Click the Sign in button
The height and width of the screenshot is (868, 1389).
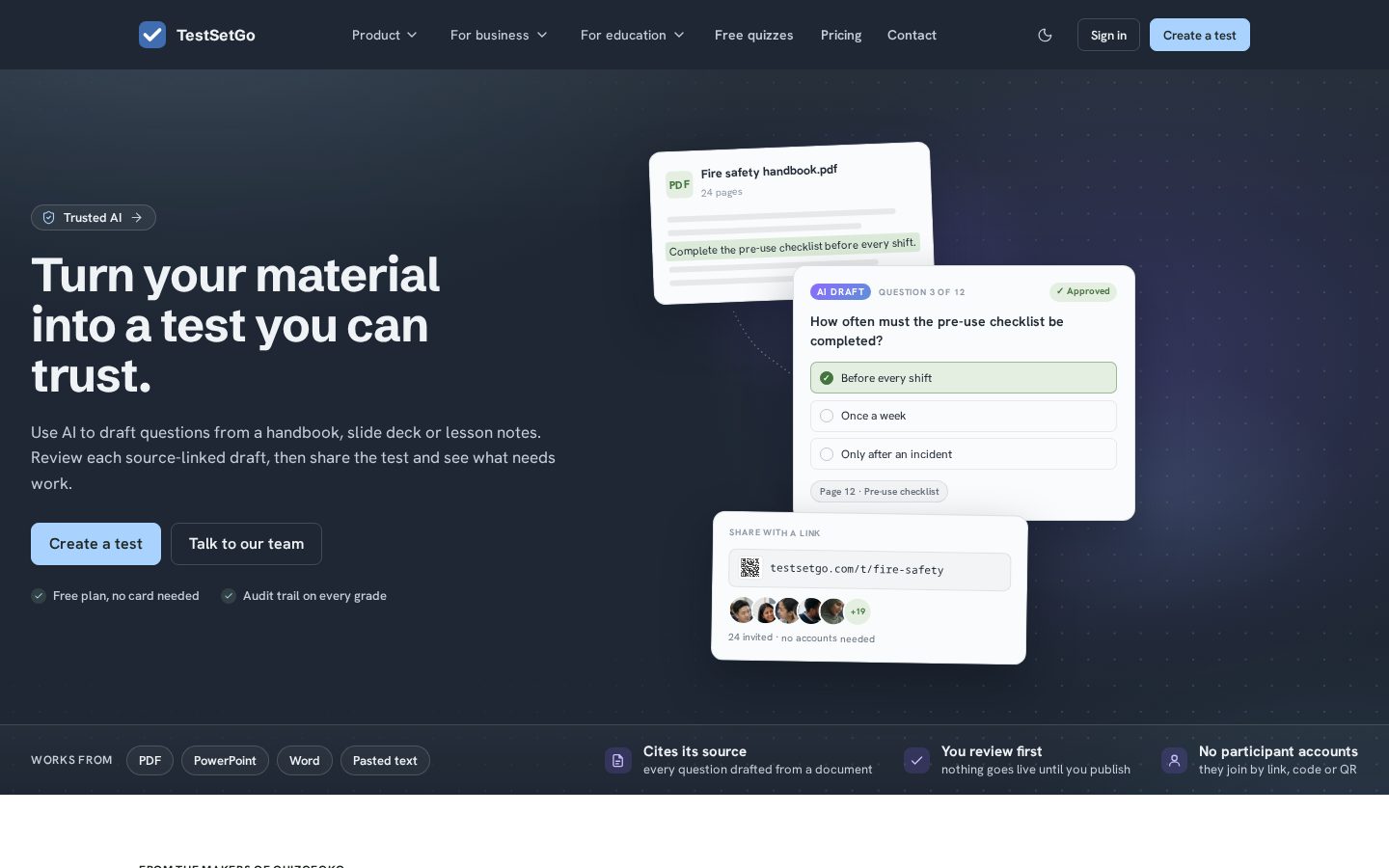1108,35
